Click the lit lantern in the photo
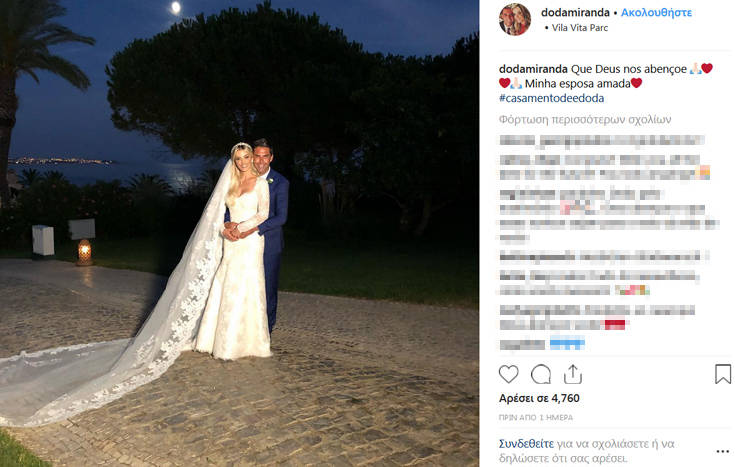This screenshot has height=467, width=735. 84,252
